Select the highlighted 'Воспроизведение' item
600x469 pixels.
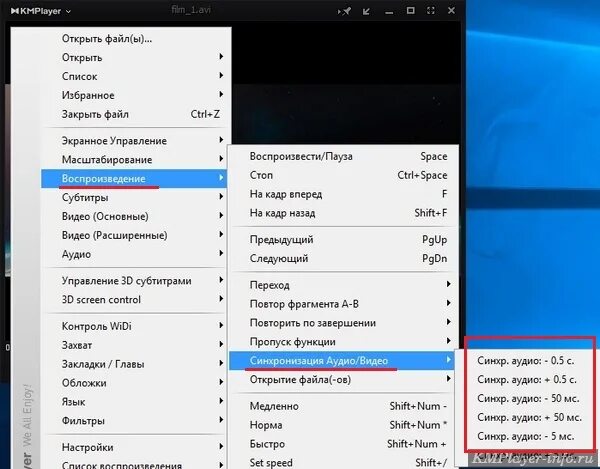point(134,178)
